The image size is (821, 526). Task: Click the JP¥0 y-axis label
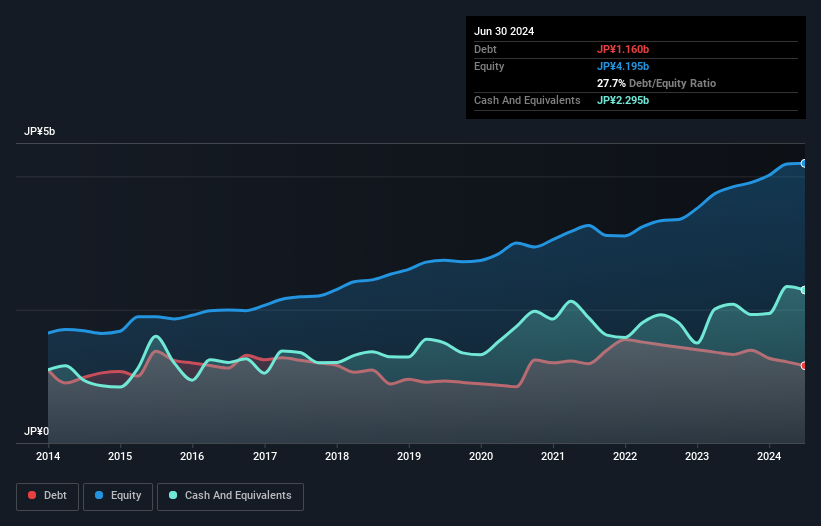(x=36, y=431)
